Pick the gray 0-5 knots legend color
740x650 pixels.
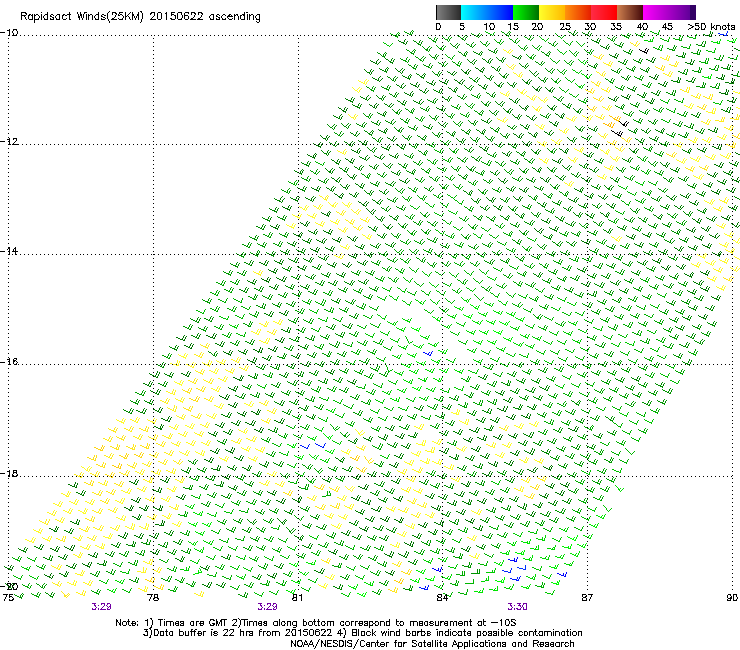[x=448, y=12]
